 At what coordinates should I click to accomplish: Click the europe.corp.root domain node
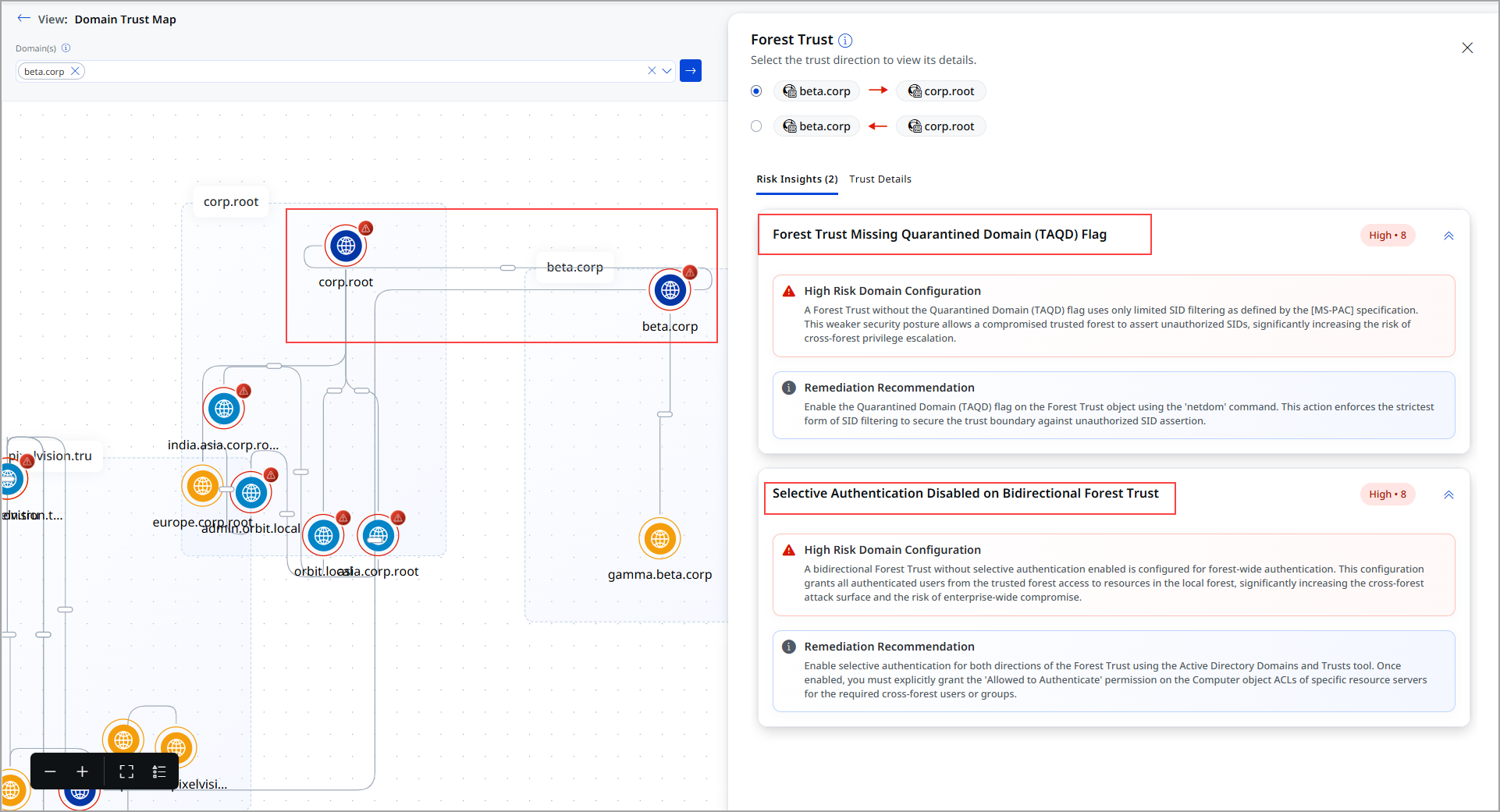pos(202,486)
